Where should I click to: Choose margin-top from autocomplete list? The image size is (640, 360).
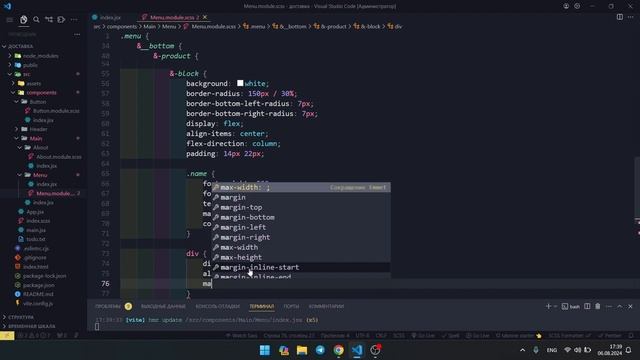click(301, 207)
